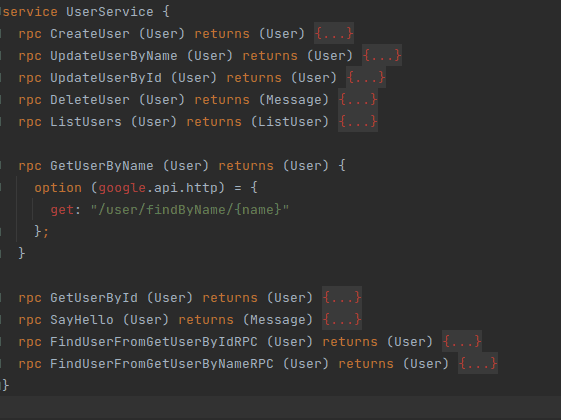This screenshot has width=561, height=420.
Task: Click the closing brace of GetUserByName block
Action: (21, 253)
